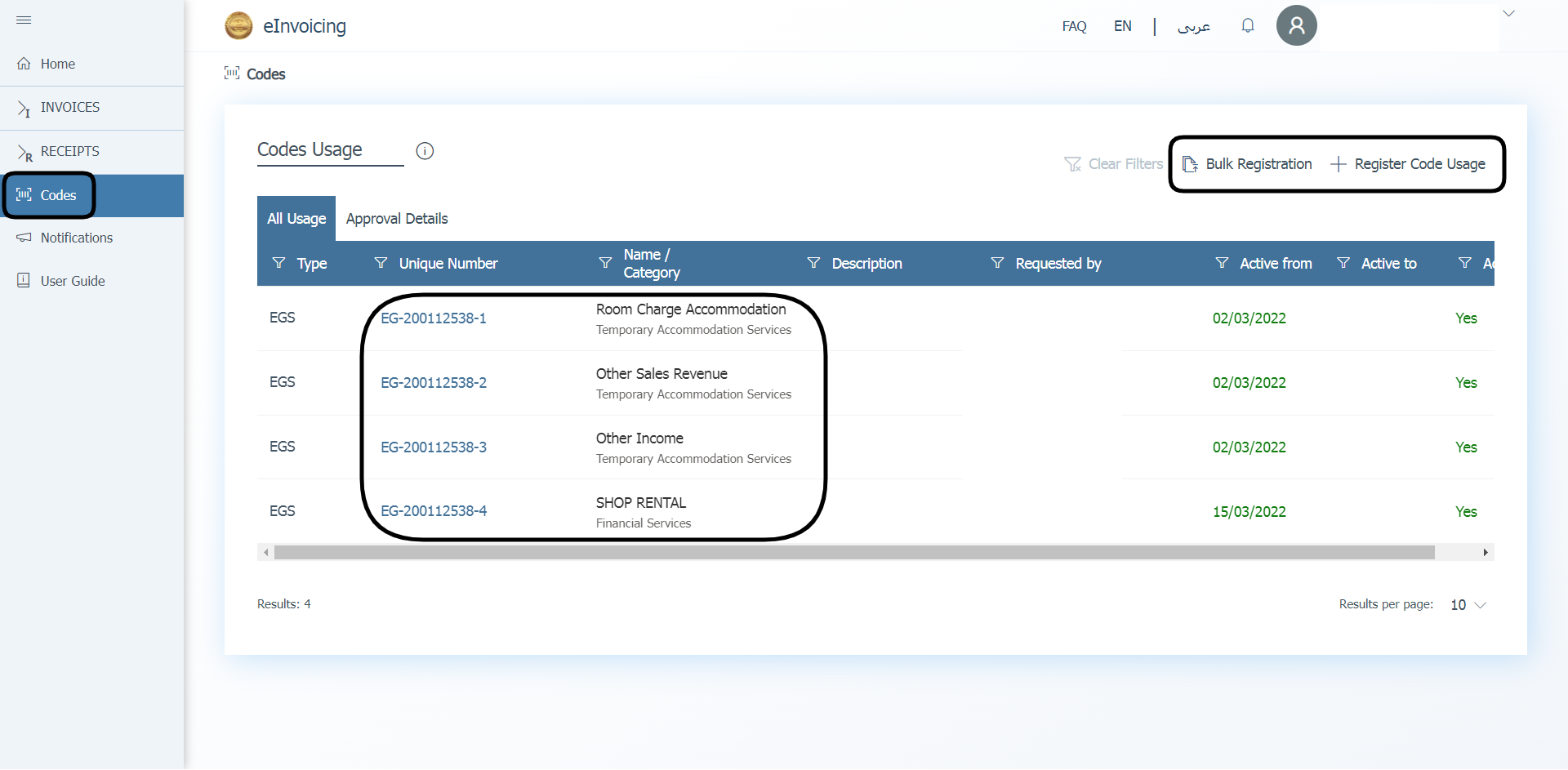Open Notifications in the sidebar
The height and width of the screenshot is (770, 1568).
pyautogui.click(x=91, y=238)
